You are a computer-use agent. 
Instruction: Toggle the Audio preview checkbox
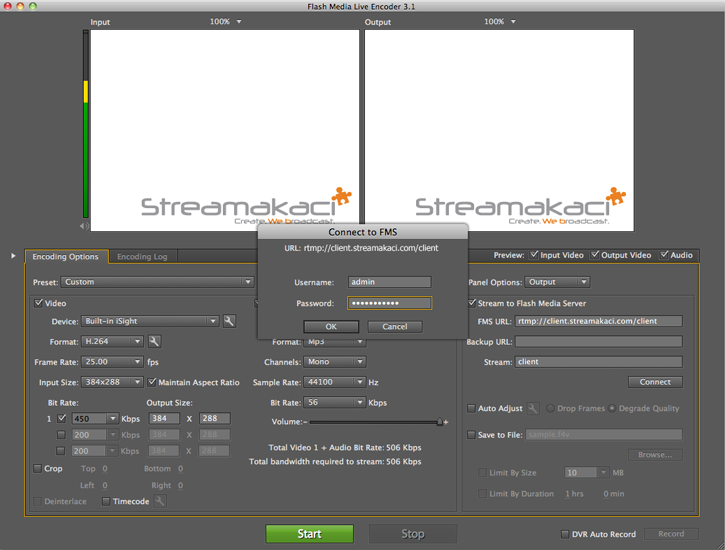coord(664,255)
